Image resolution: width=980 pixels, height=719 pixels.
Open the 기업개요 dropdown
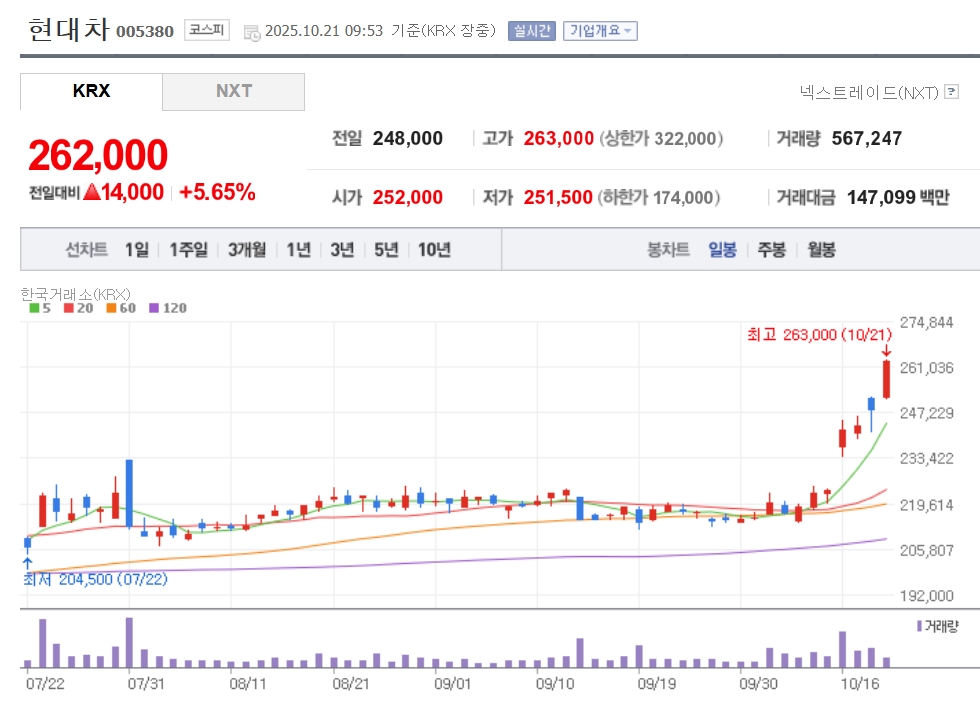click(x=600, y=31)
